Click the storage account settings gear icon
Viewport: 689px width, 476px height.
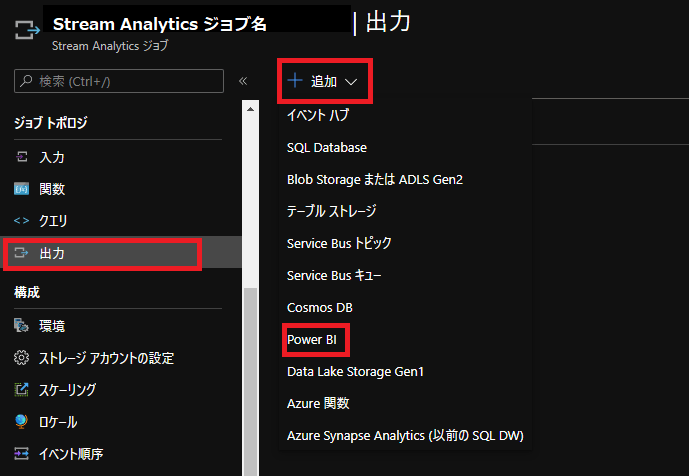click(x=22, y=358)
